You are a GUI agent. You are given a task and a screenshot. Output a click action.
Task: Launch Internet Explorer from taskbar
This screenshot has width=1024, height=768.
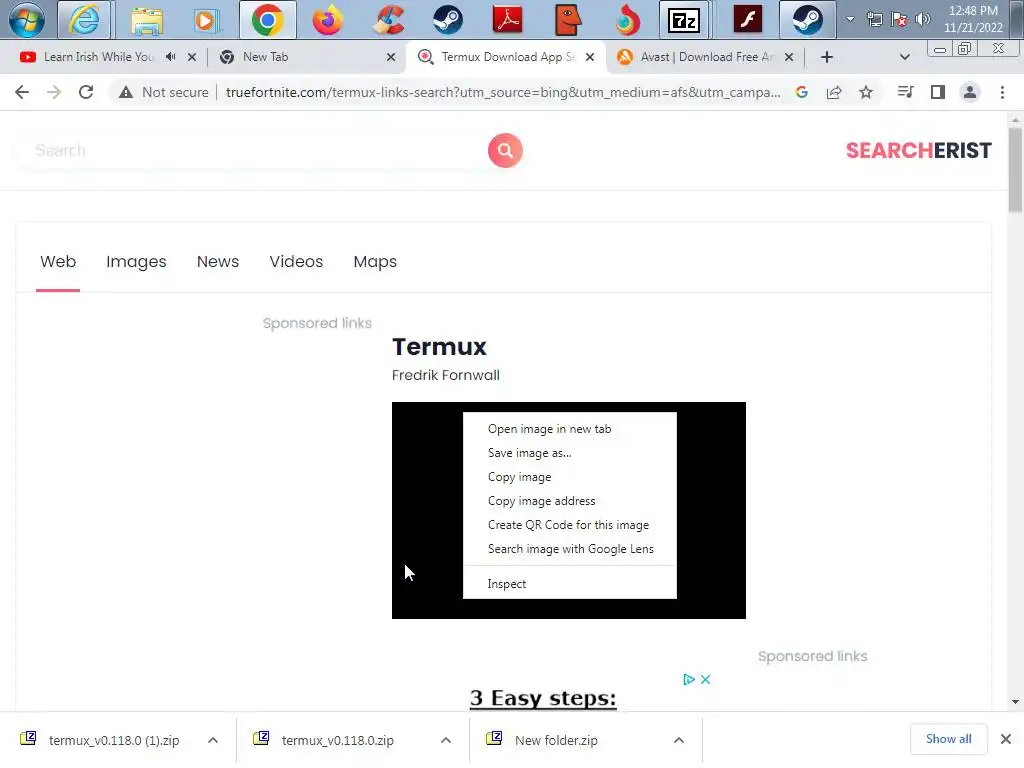84,20
